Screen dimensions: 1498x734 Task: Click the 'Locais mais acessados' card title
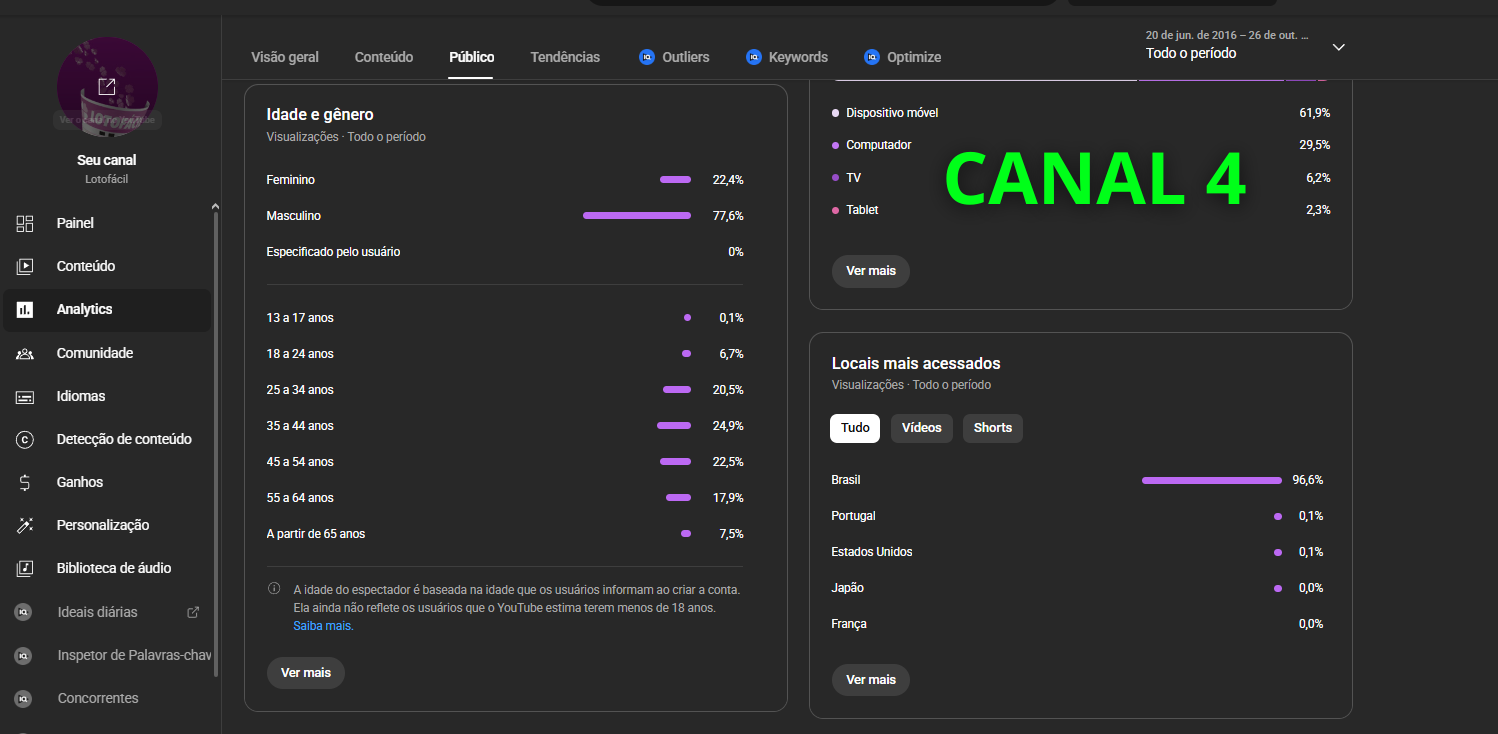916,364
